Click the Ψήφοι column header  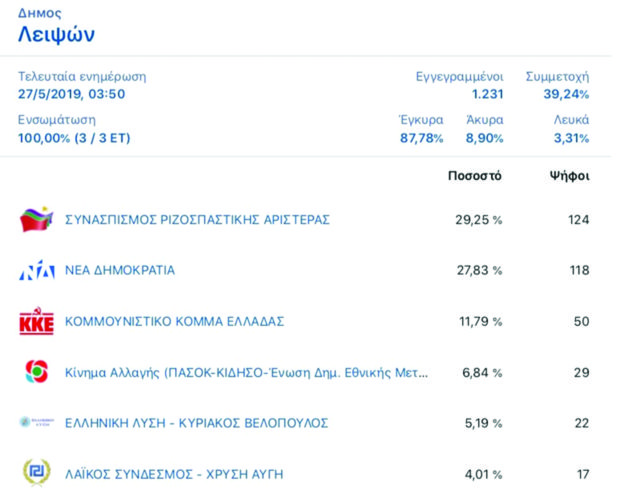coord(569,177)
